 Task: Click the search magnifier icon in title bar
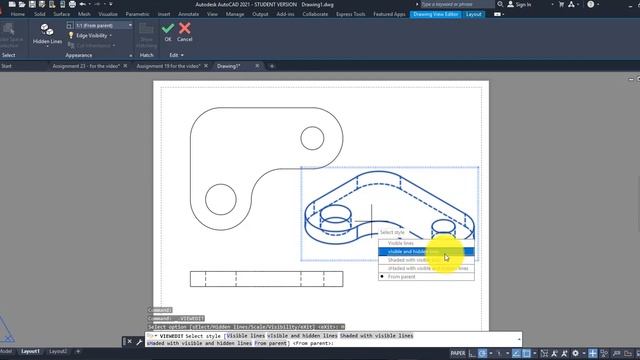click(500, 4)
